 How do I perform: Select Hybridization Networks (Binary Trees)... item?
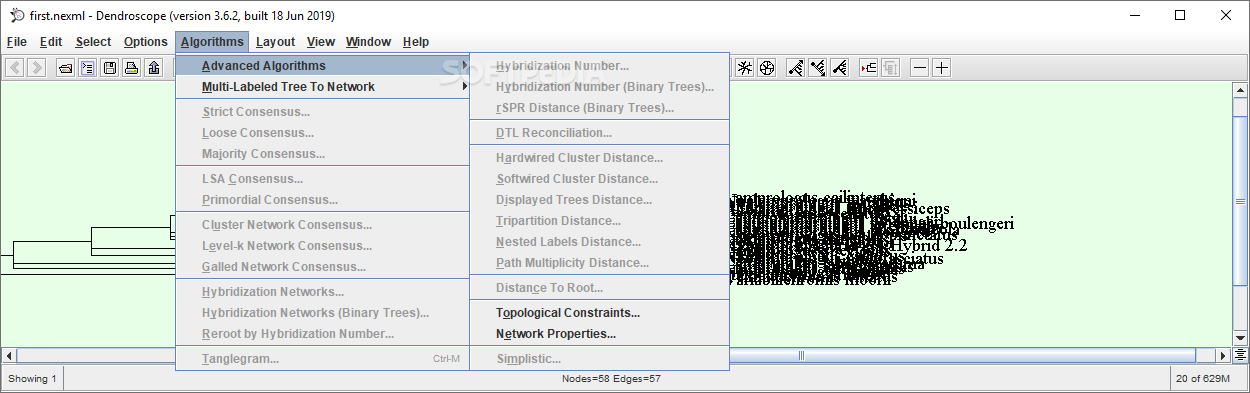[322, 313]
